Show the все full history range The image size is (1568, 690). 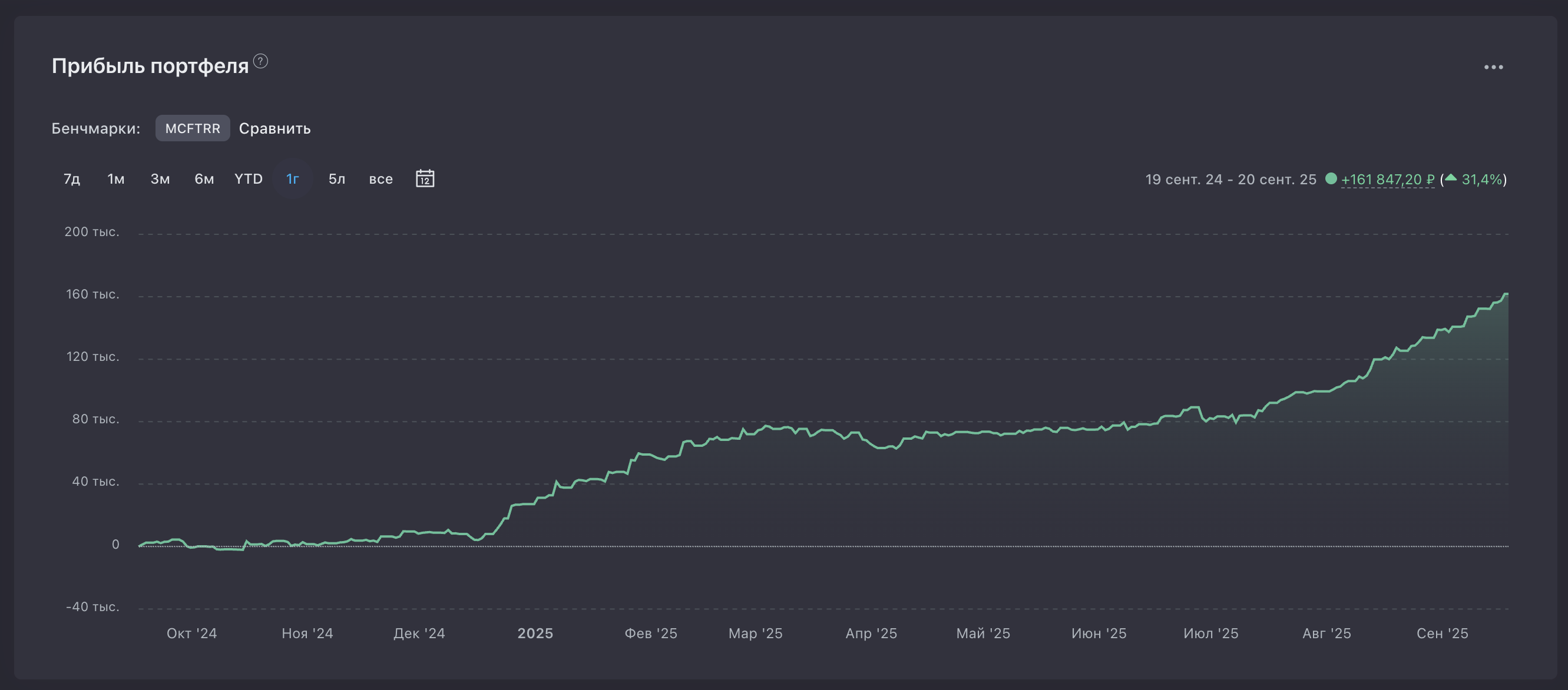381,179
